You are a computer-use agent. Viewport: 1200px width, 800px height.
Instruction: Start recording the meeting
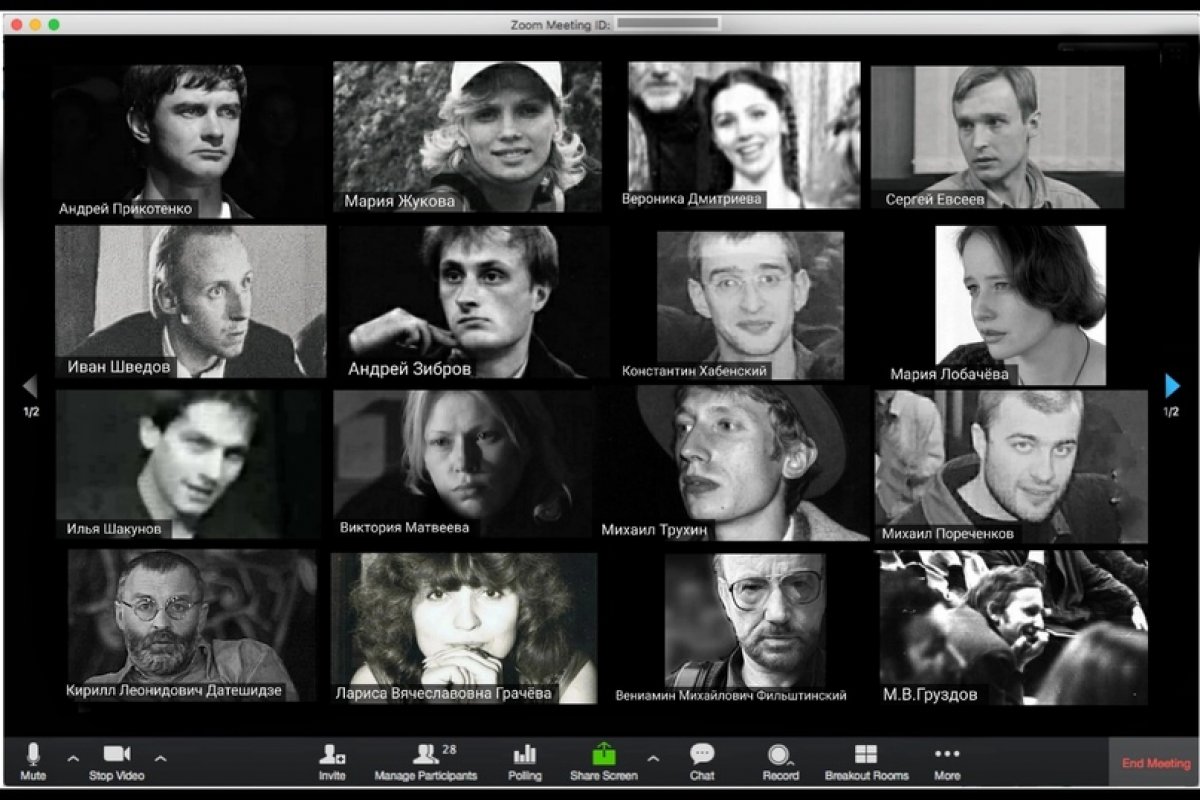click(780, 762)
